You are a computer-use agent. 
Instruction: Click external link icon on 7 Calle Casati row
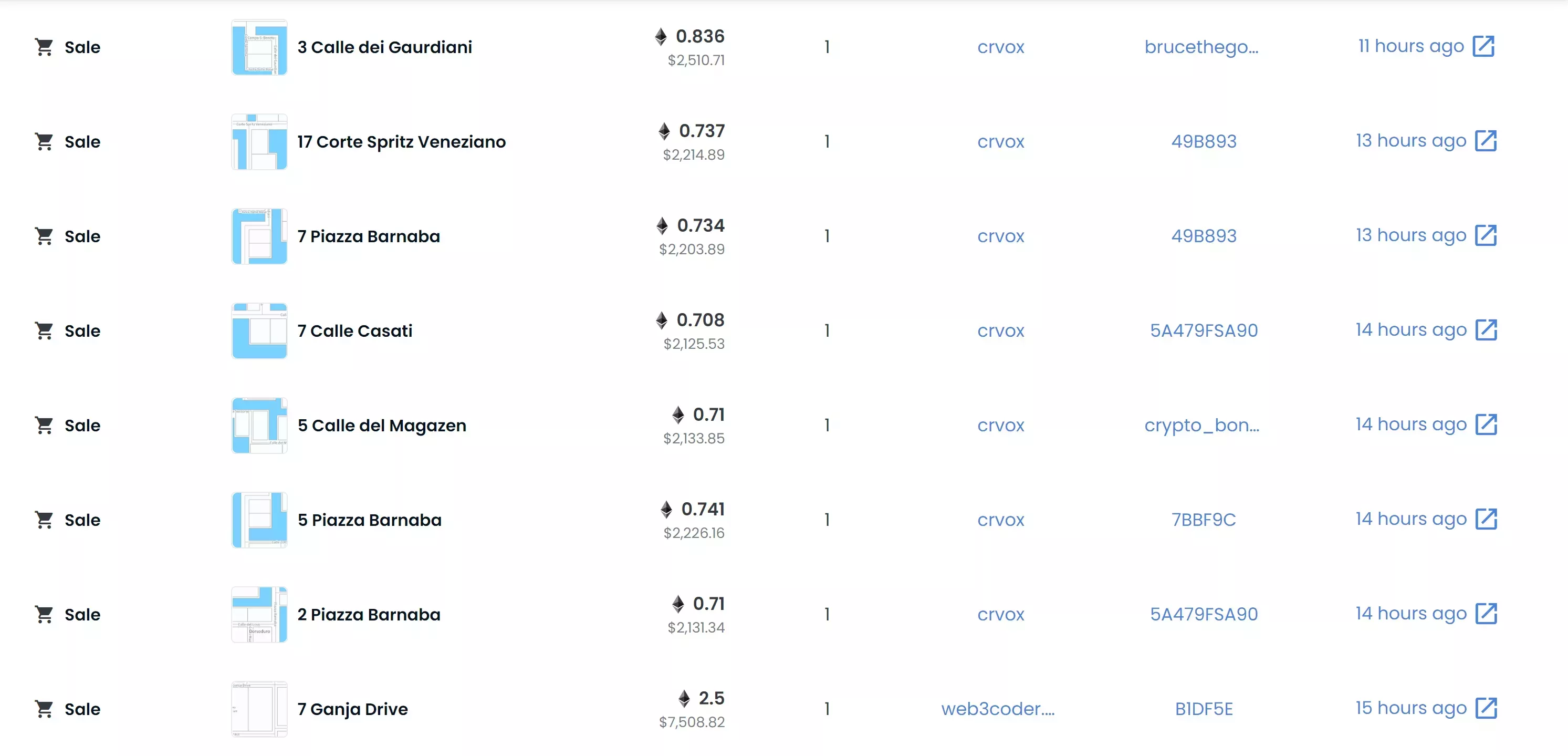(1485, 330)
